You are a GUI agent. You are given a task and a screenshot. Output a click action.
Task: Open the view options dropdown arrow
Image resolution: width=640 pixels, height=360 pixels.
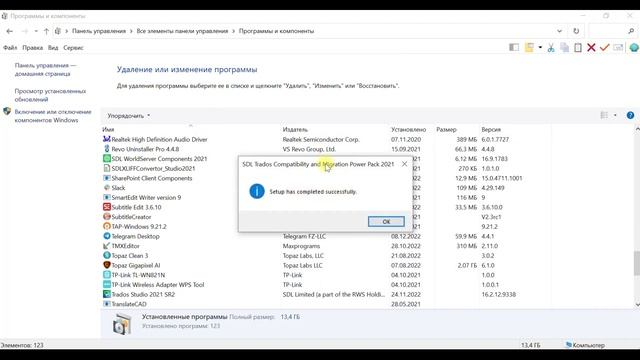(615, 116)
